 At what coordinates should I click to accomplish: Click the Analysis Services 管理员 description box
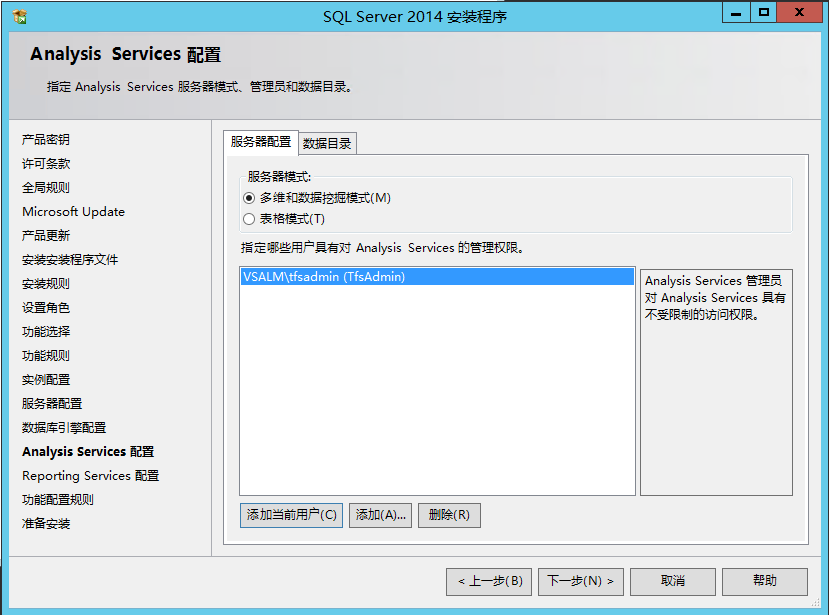(716, 382)
